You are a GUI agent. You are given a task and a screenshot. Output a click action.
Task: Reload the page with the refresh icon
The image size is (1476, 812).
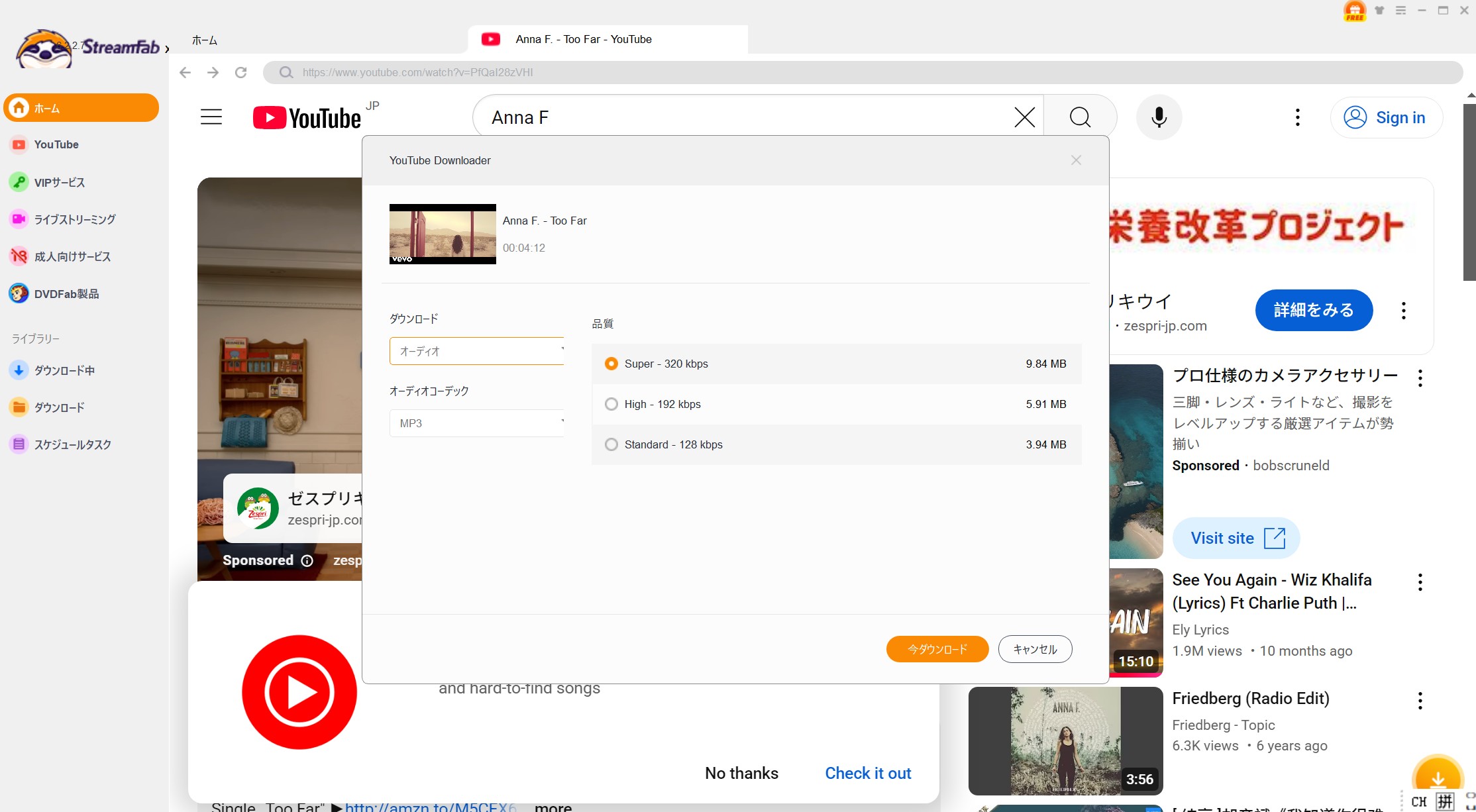[x=241, y=72]
